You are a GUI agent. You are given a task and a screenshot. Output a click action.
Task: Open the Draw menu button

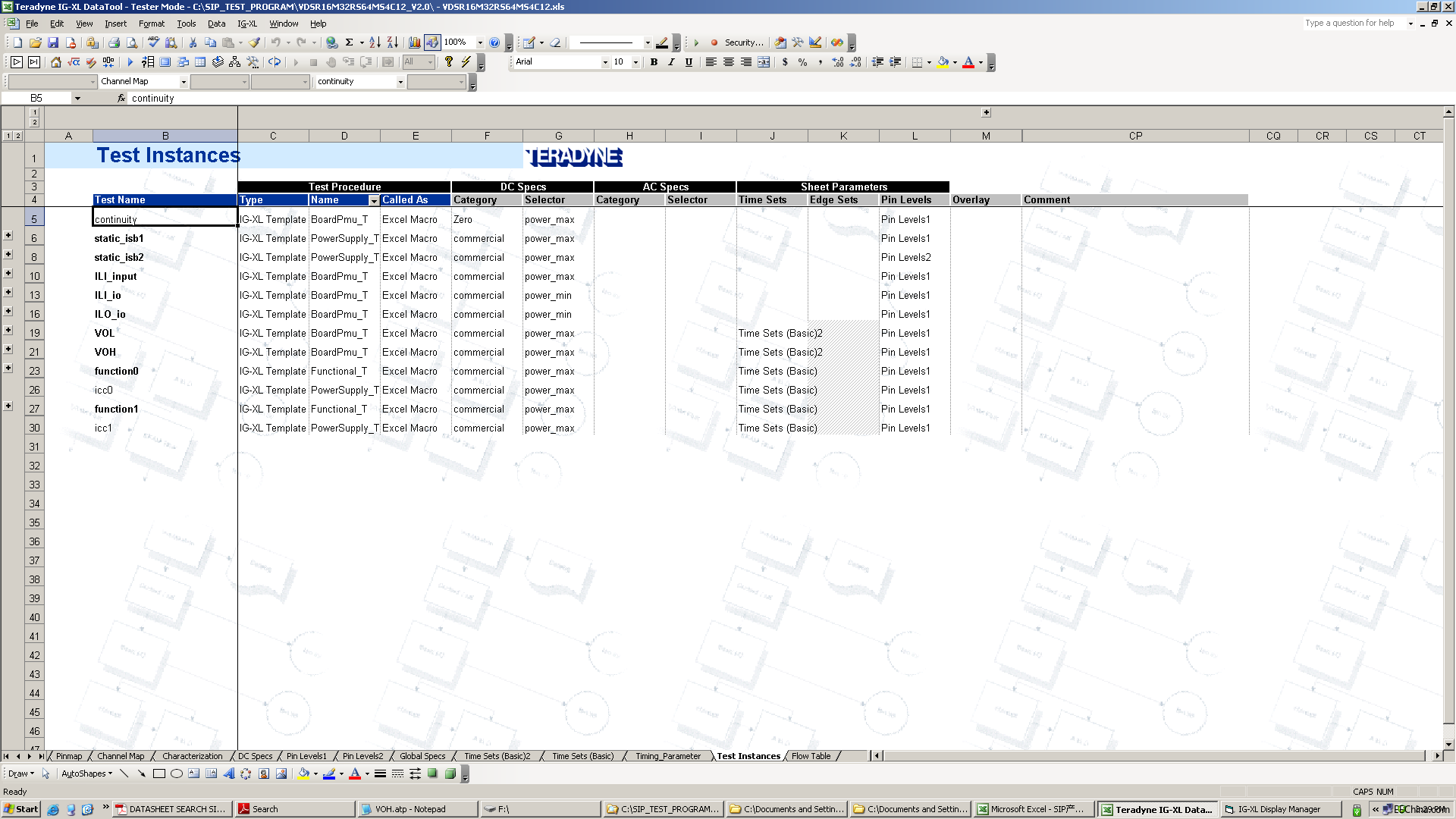(x=20, y=773)
